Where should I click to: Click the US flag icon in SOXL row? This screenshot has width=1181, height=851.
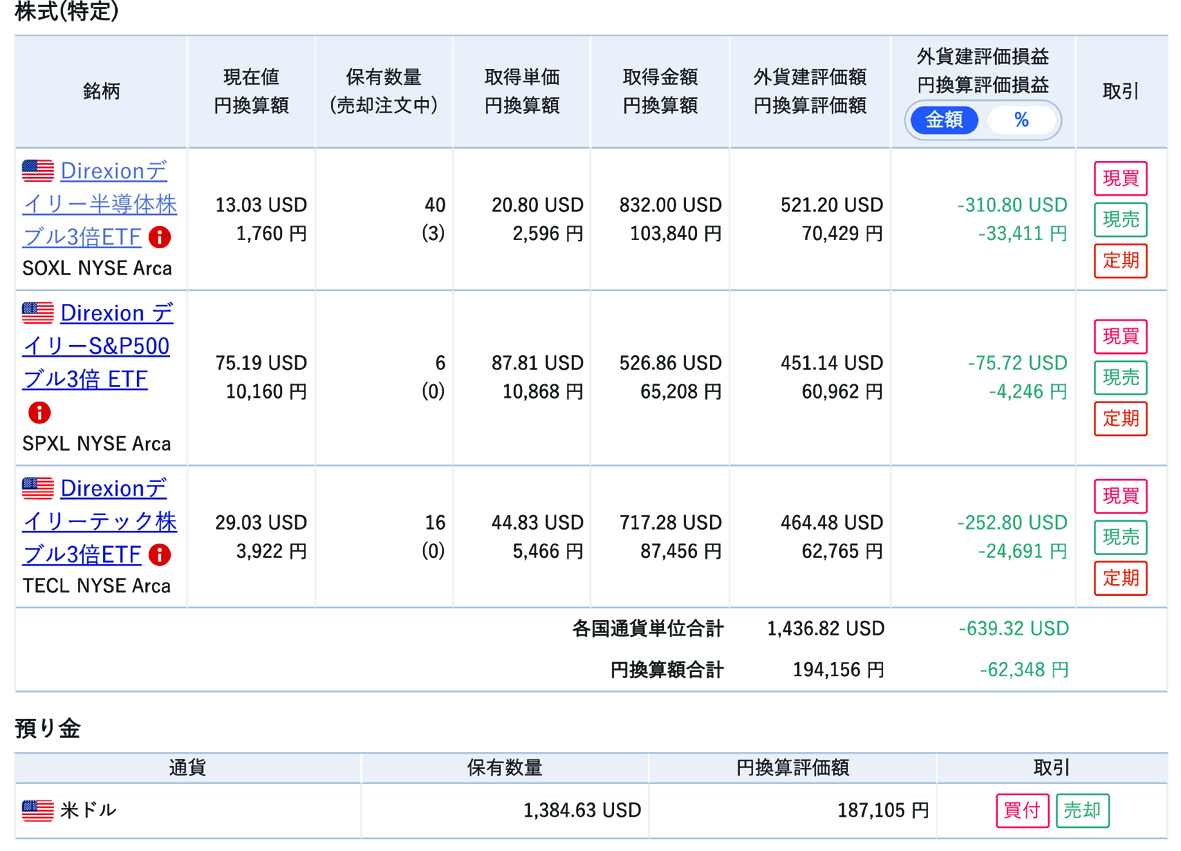pos(38,171)
